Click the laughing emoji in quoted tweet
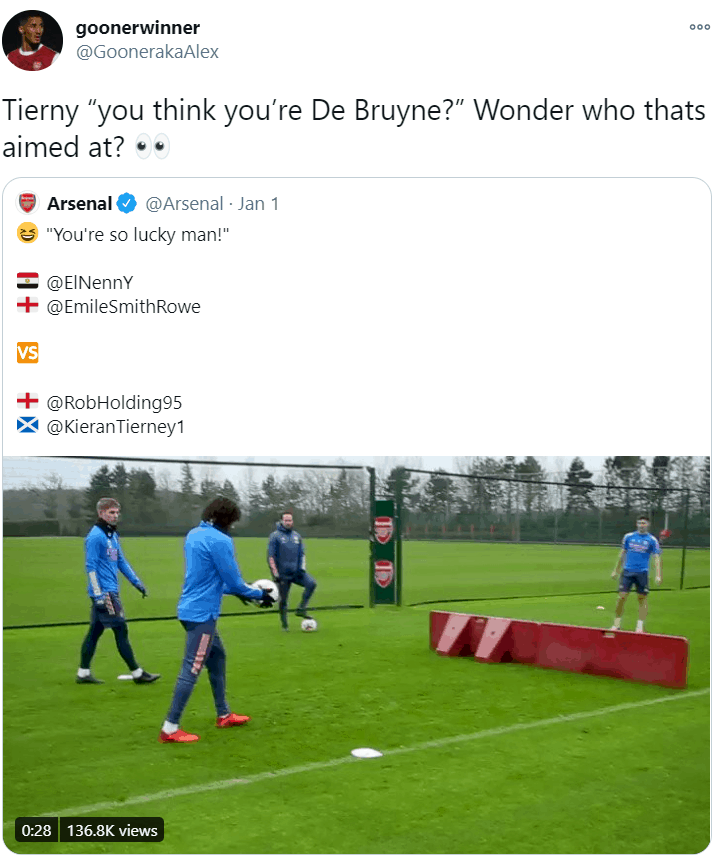The image size is (715, 859). pyautogui.click(x=28, y=234)
